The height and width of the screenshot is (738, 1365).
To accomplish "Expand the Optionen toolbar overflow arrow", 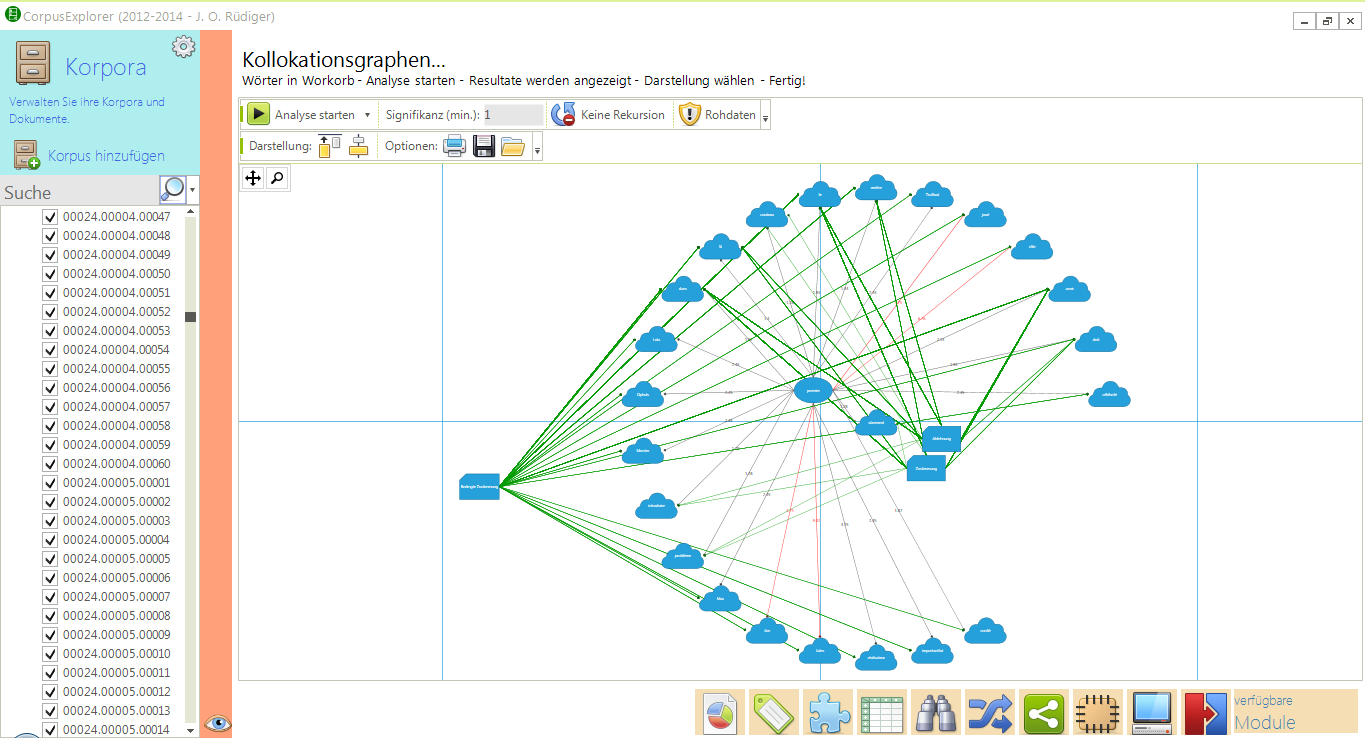I will [538, 150].
